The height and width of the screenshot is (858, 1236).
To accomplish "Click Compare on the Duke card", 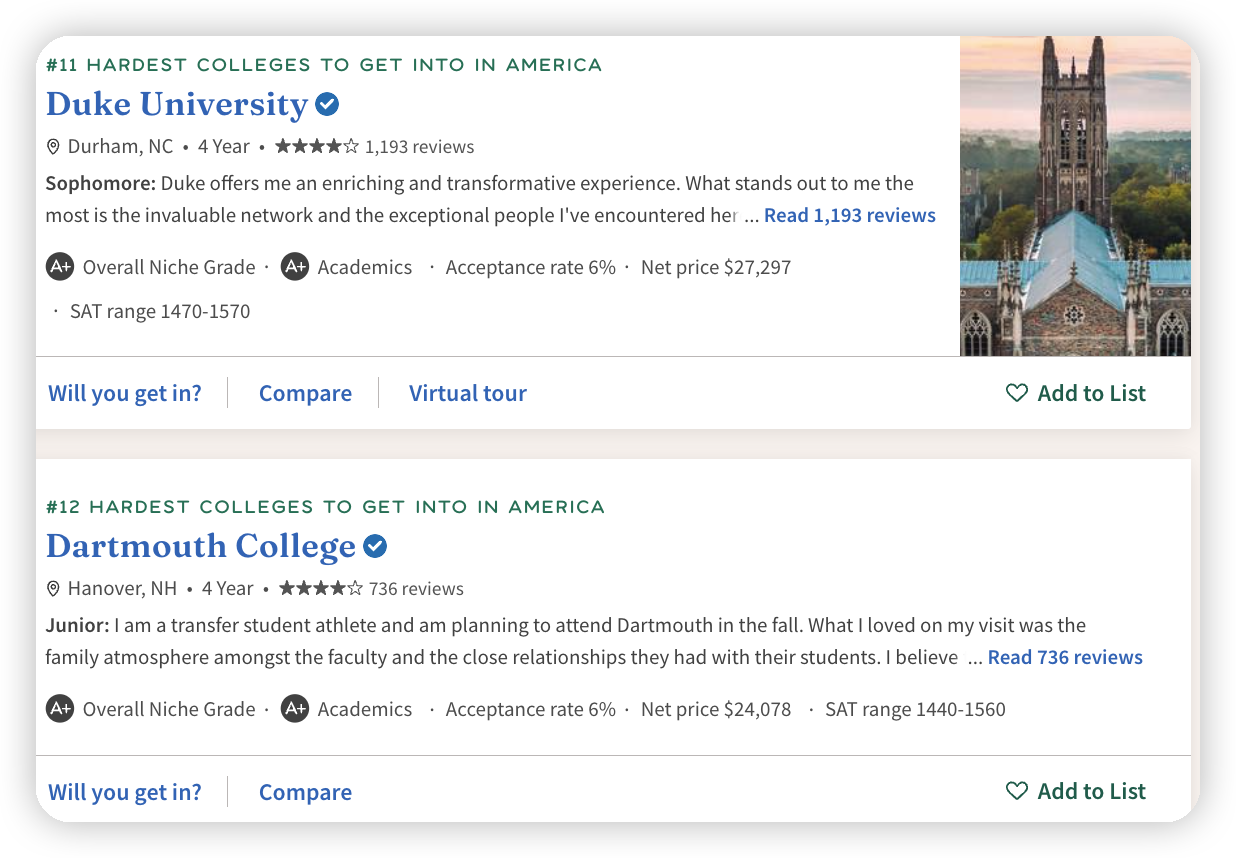I will [305, 393].
